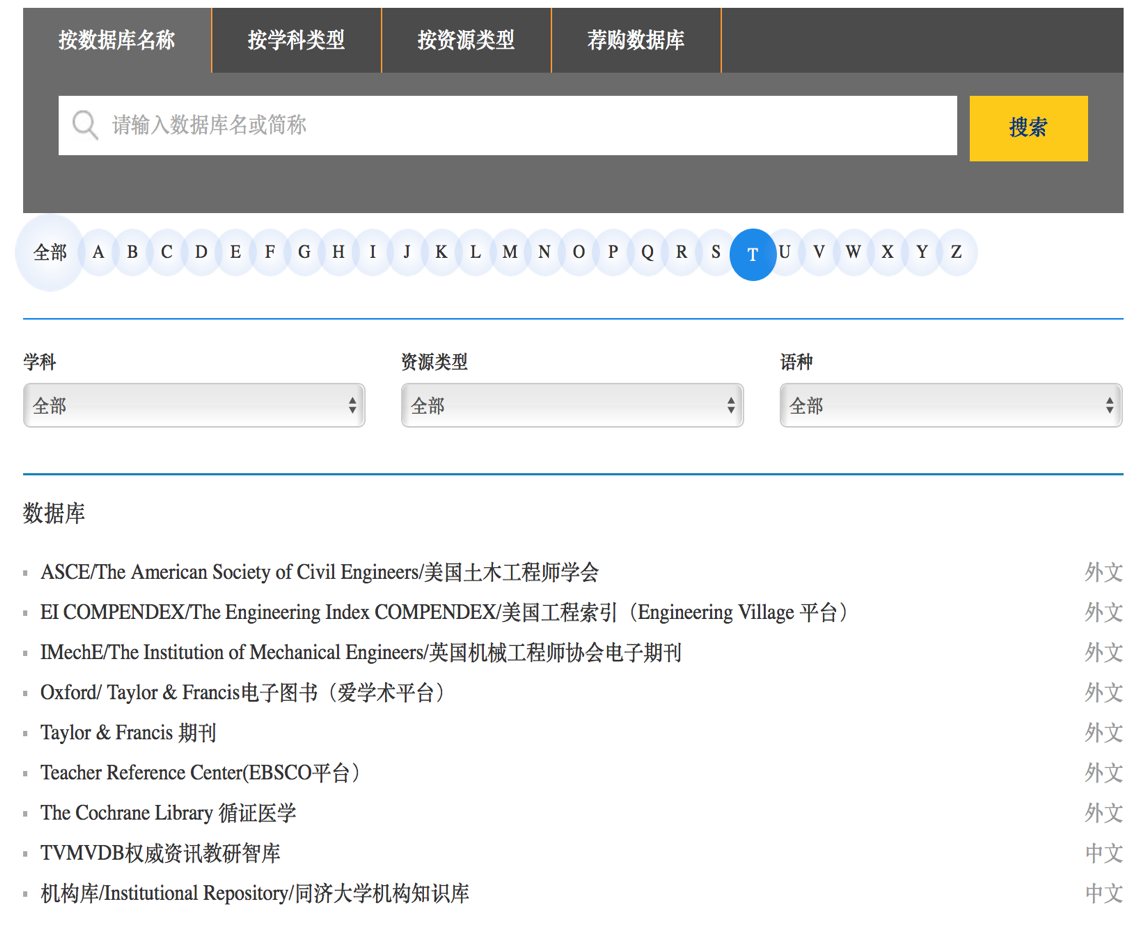This screenshot has height=937, width=1146.
Task: Select letter Z in alphabet index
Action: coord(956,252)
